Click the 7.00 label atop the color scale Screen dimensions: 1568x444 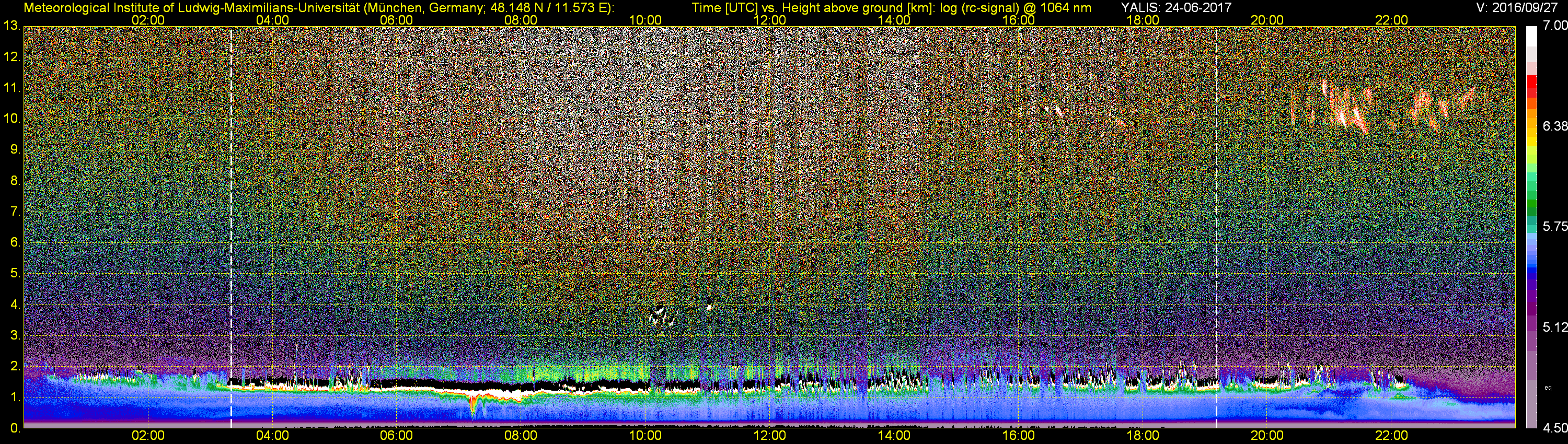(1554, 26)
